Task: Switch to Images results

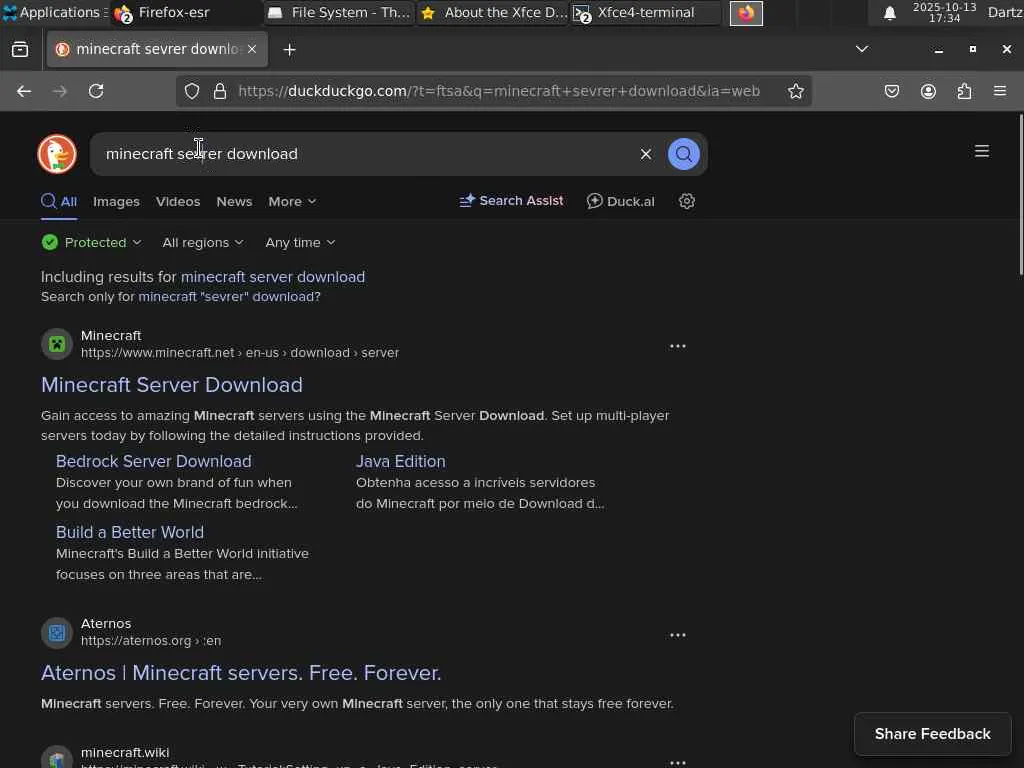Action: (x=116, y=202)
